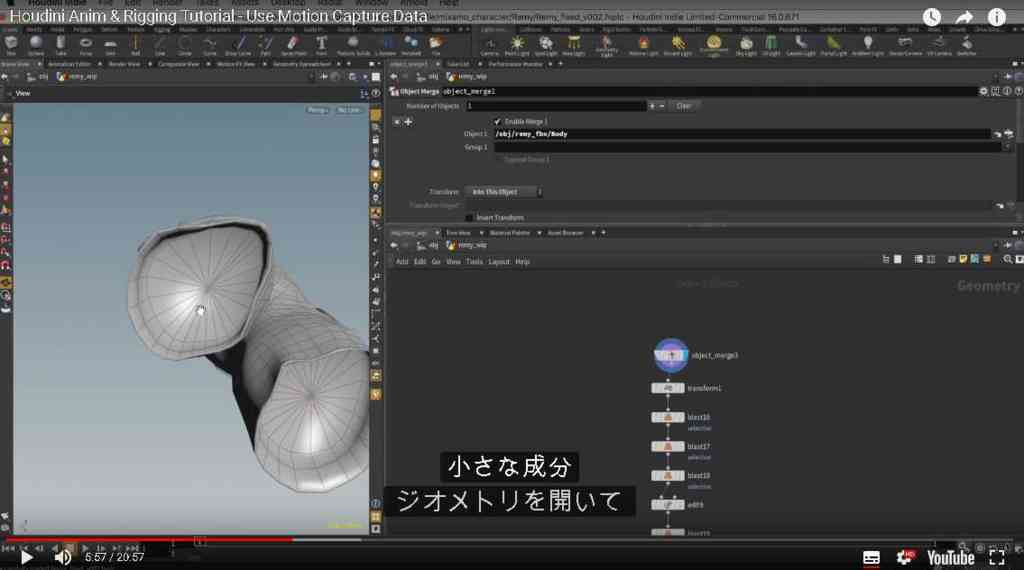Select the transform1 node
Screen dimensions: 1024x570
coord(667,388)
